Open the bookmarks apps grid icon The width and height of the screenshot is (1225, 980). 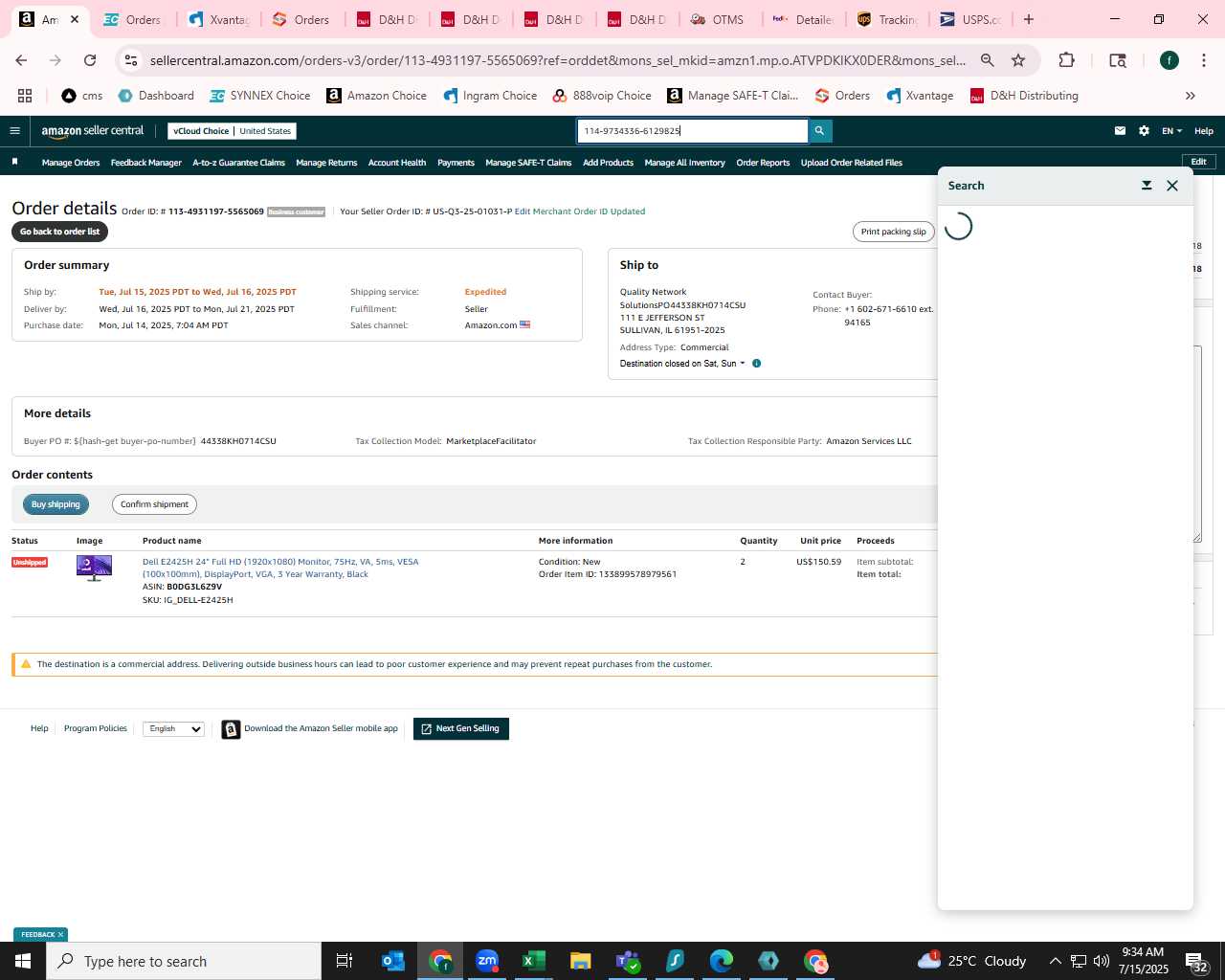pyautogui.click(x=25, y=96)
